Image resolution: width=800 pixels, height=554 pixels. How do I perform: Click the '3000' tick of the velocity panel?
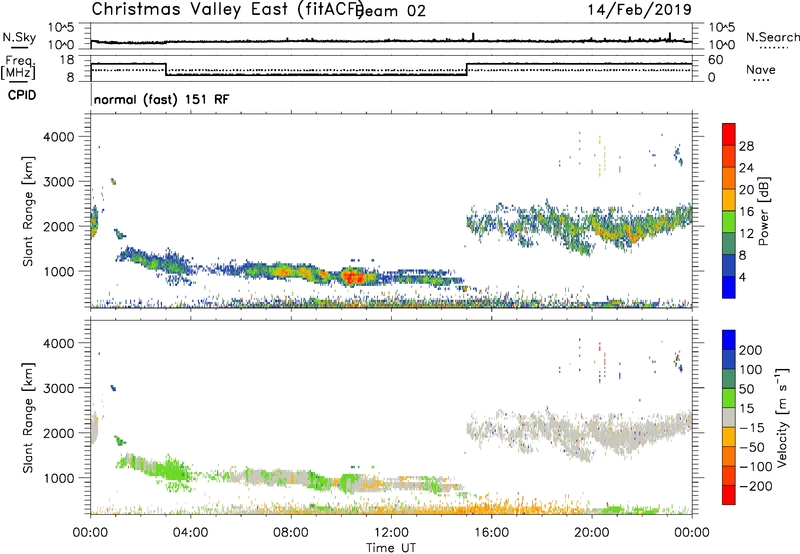tap(59, 388)
